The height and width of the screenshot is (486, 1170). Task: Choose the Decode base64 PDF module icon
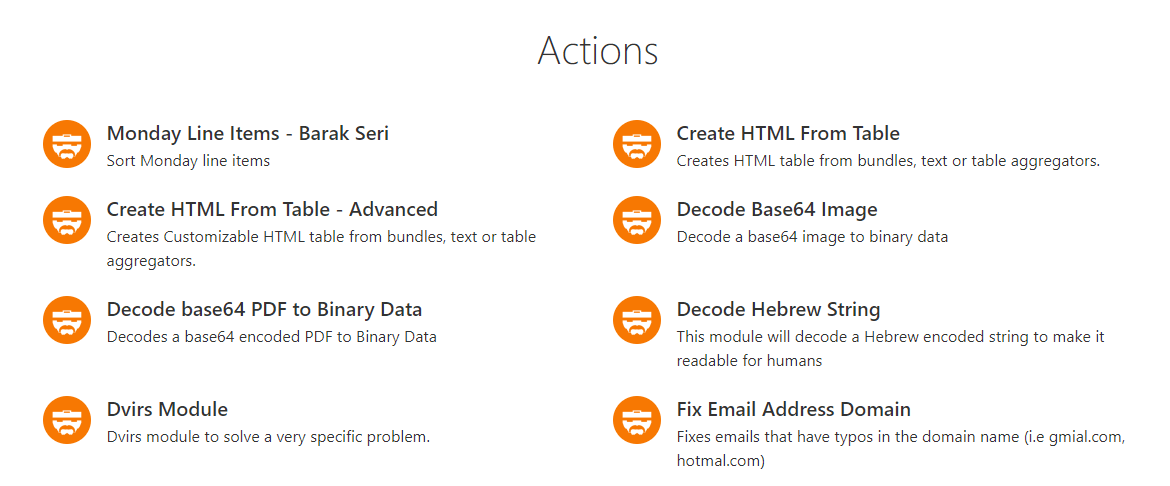(x=67, y=320)
